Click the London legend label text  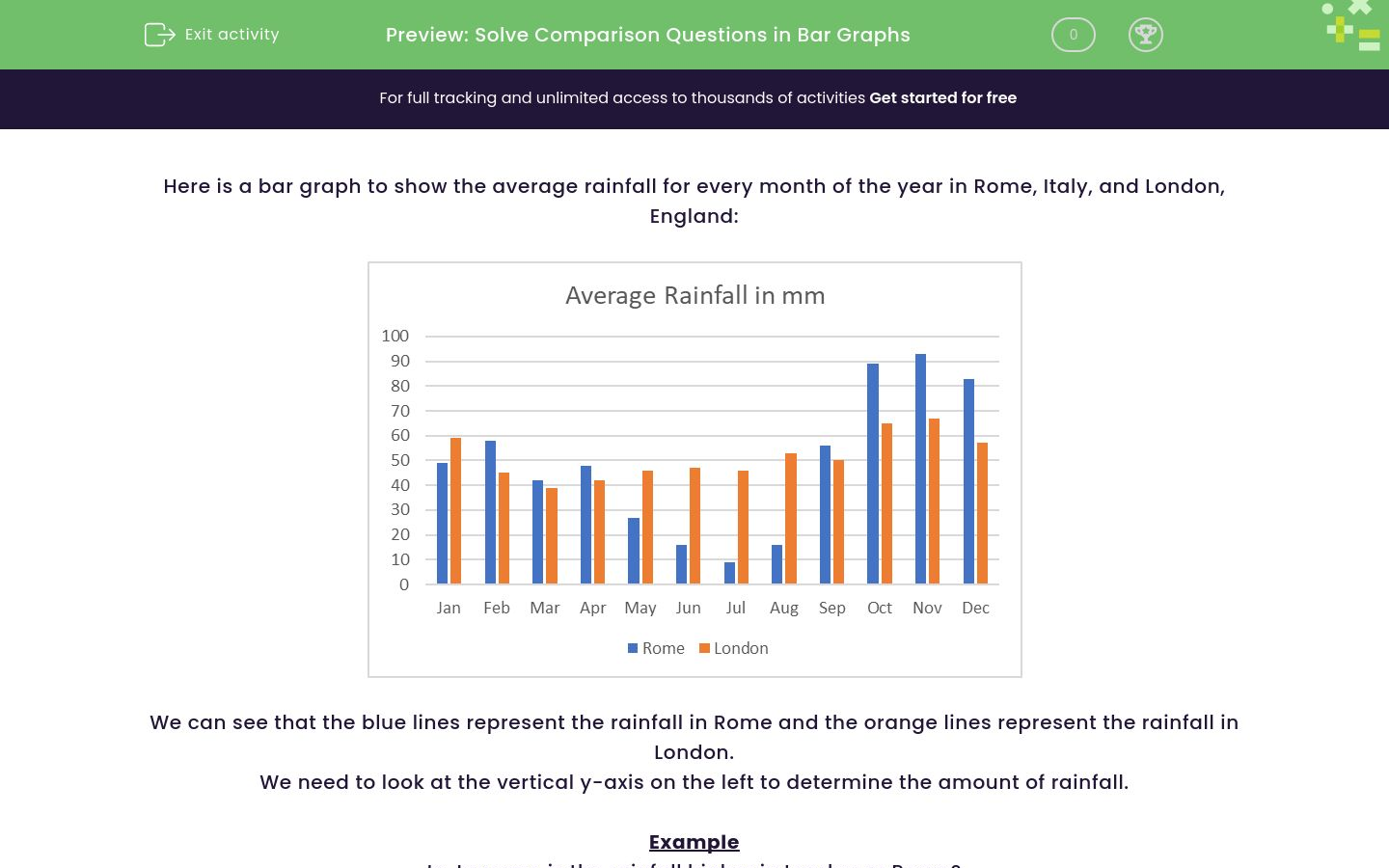pyautogui.click(x=741, y=648)
